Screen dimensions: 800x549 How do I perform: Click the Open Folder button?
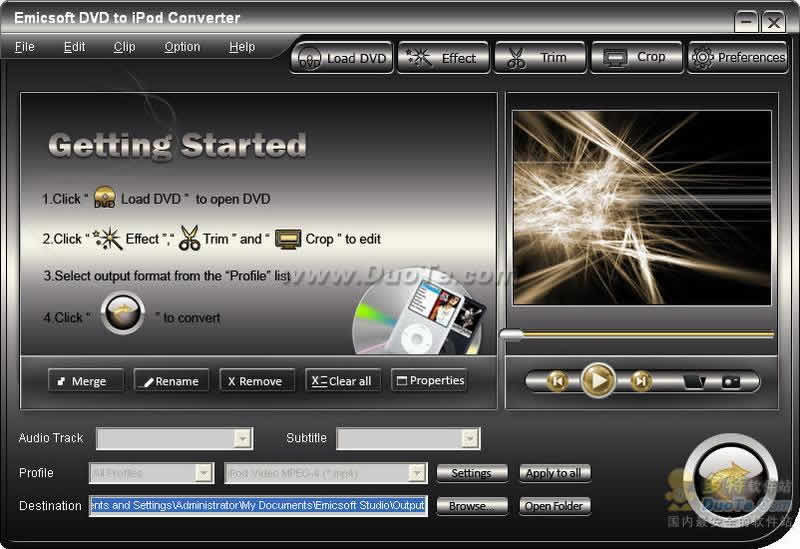pyautogui.click(x=555, y=506)
